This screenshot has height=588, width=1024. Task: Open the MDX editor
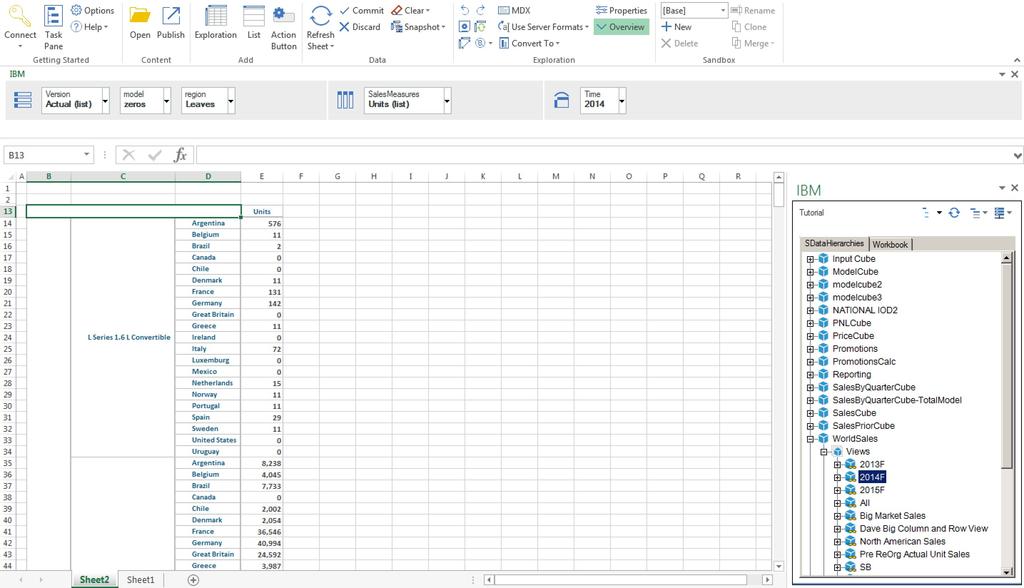pyautogui.click(x=515, y=10)
